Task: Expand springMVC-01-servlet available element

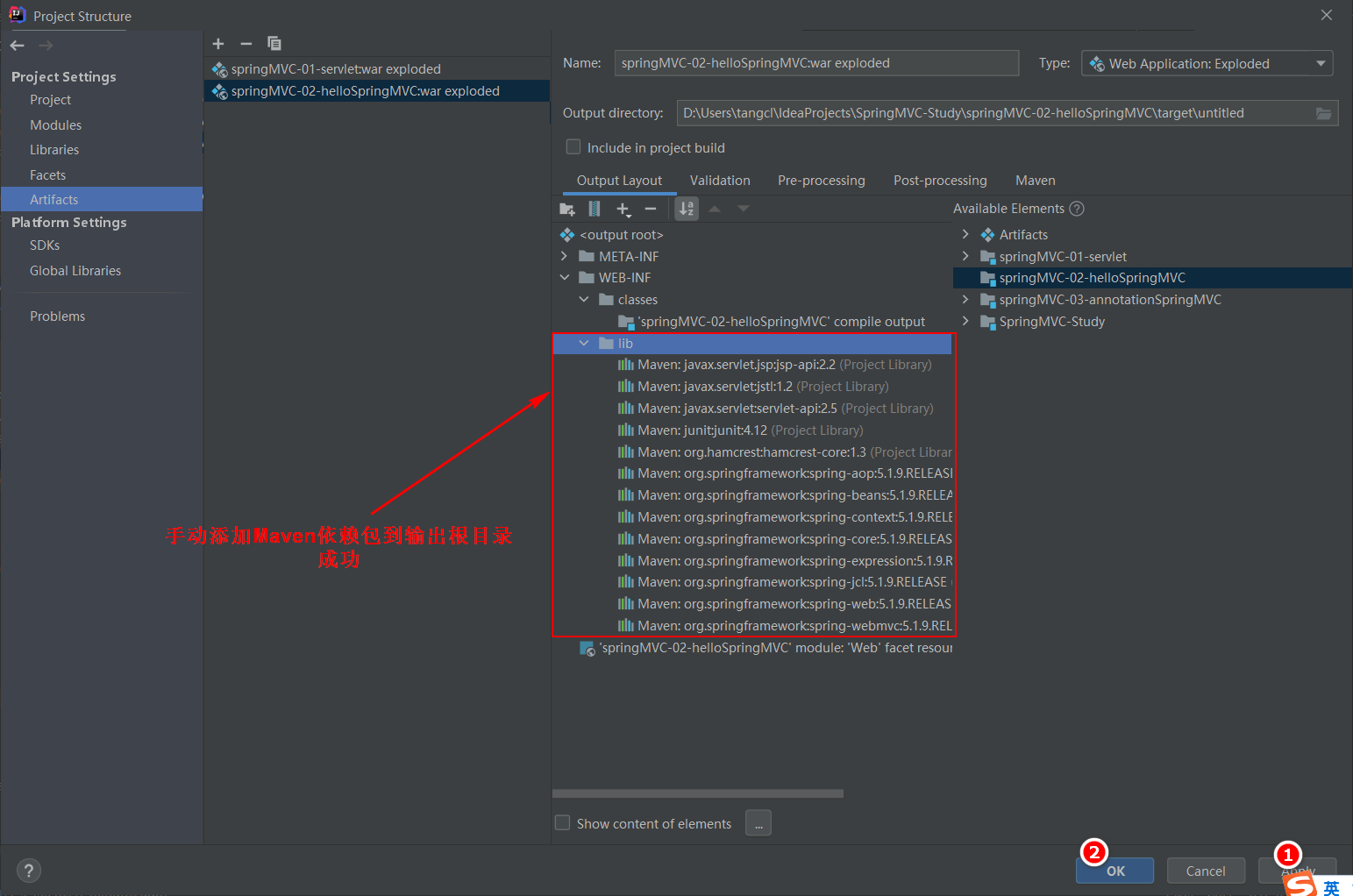Action: [965, 256]
